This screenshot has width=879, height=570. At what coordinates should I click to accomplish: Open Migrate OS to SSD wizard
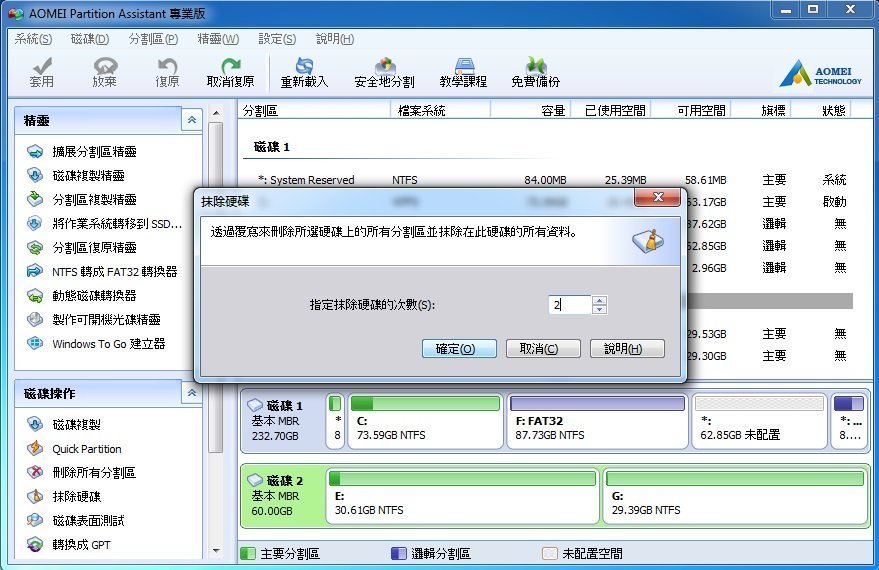coord(104,224)
